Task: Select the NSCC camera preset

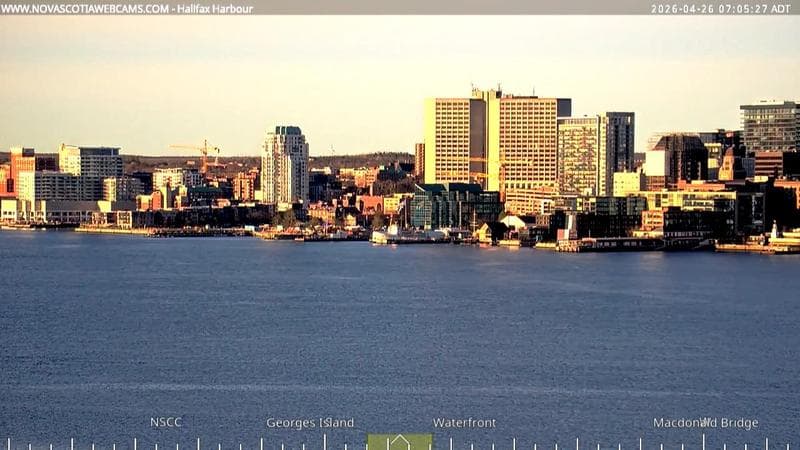Action: tap(166, 422)
